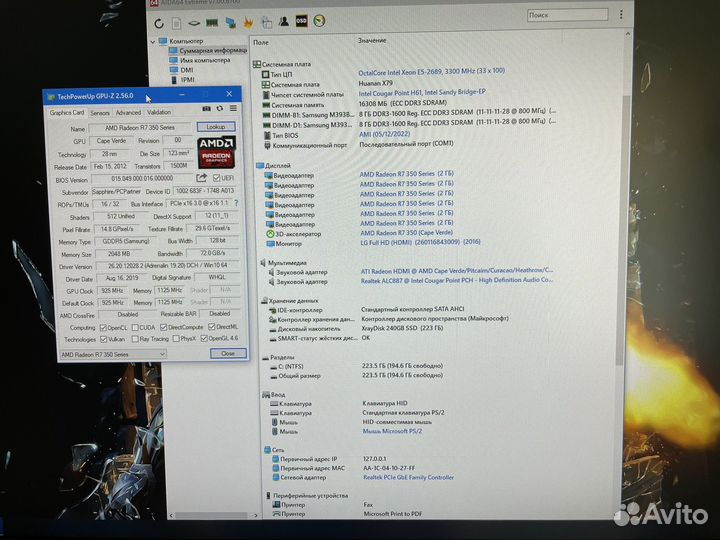Open the OSD panel toolbar icon
The height and width of the screenshot is (540, 720).
pos(301,21)
